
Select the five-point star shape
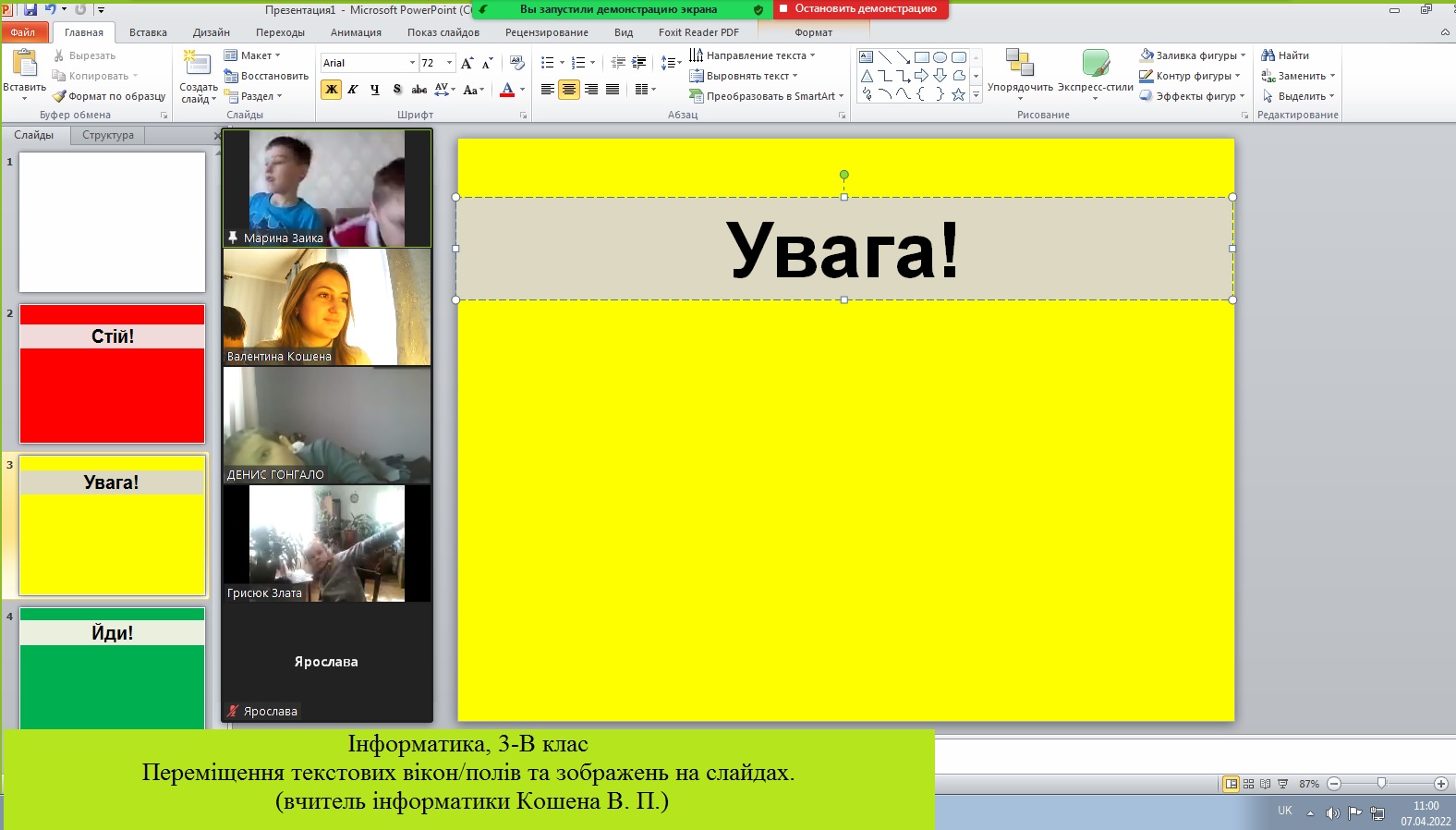tap(958, 94)
